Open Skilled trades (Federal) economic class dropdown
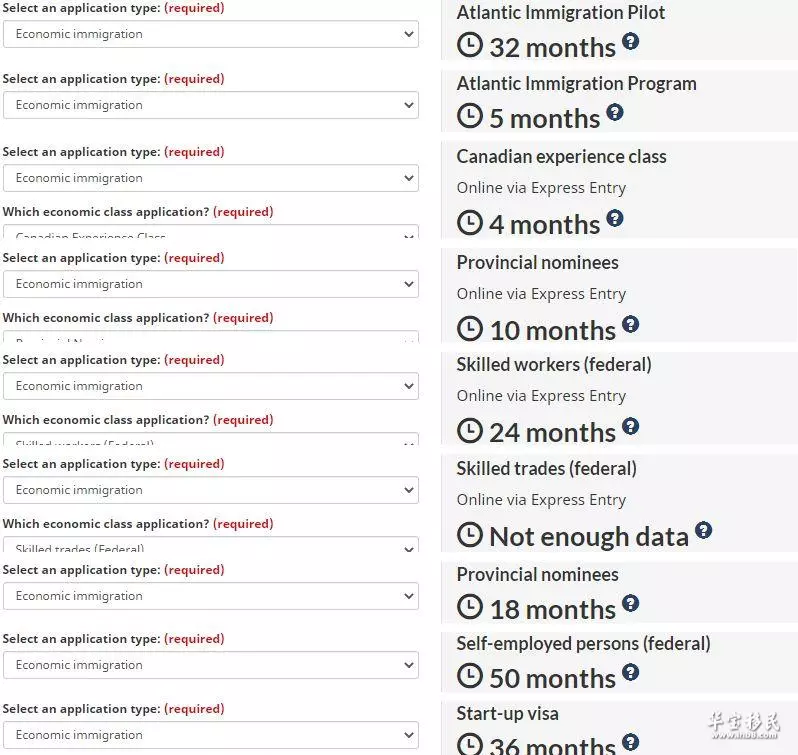The image size is (798, 755). tap(211, 544)
